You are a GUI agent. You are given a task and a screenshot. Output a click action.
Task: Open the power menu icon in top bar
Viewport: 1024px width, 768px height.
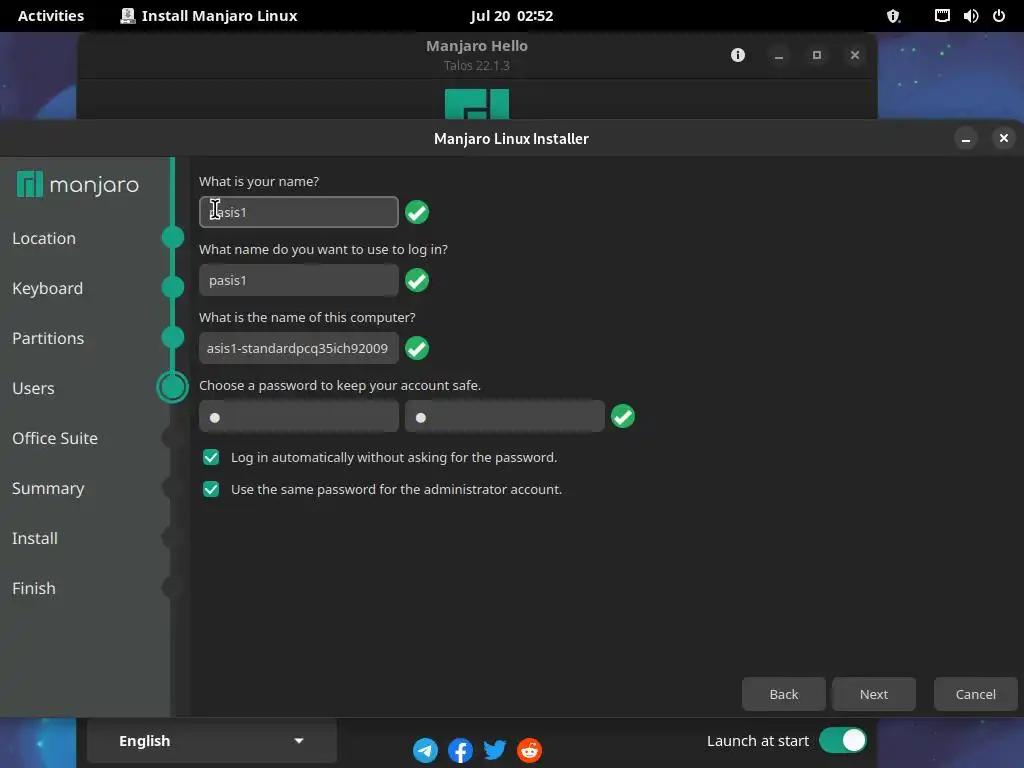pos(999,16)
